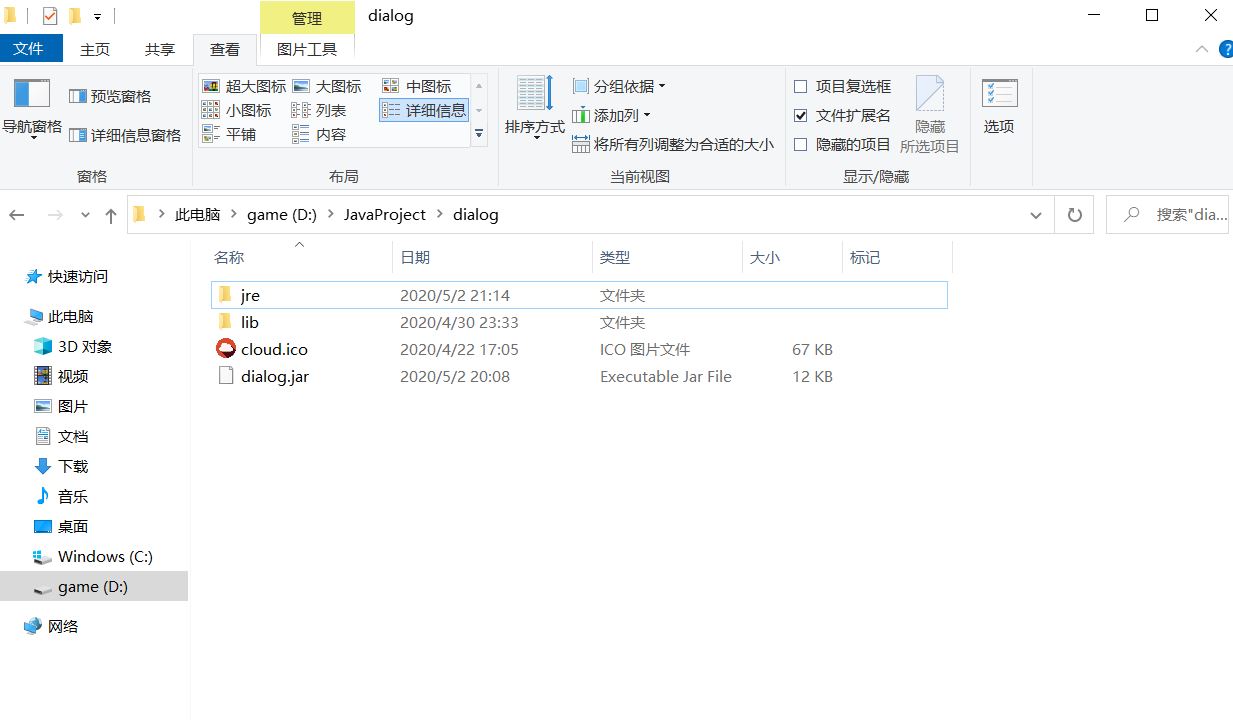Select Medium icons (中图标) layout
Image resolution: width=1233 pixels, height=720 pixels.
416,86
